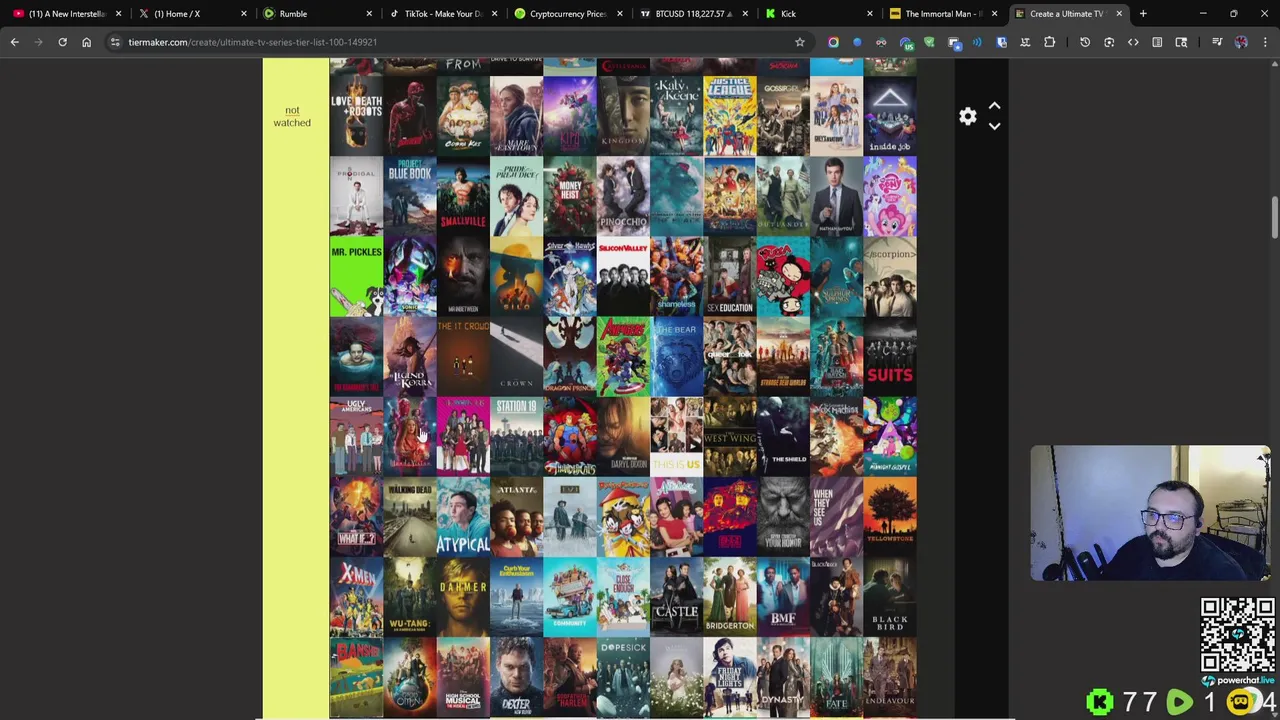Select the Scorpion poster
Viewport: 1280px width, 720px height.
890,276
